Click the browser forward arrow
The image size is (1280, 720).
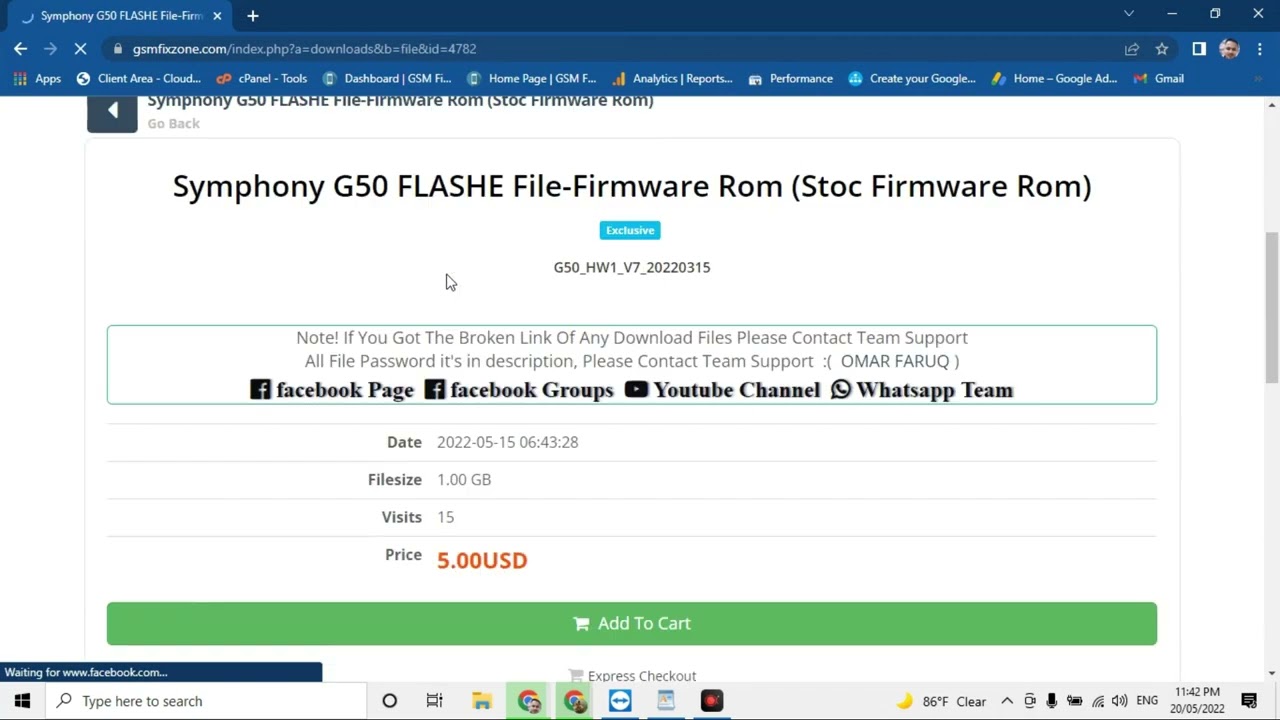(x=50, y=48)
